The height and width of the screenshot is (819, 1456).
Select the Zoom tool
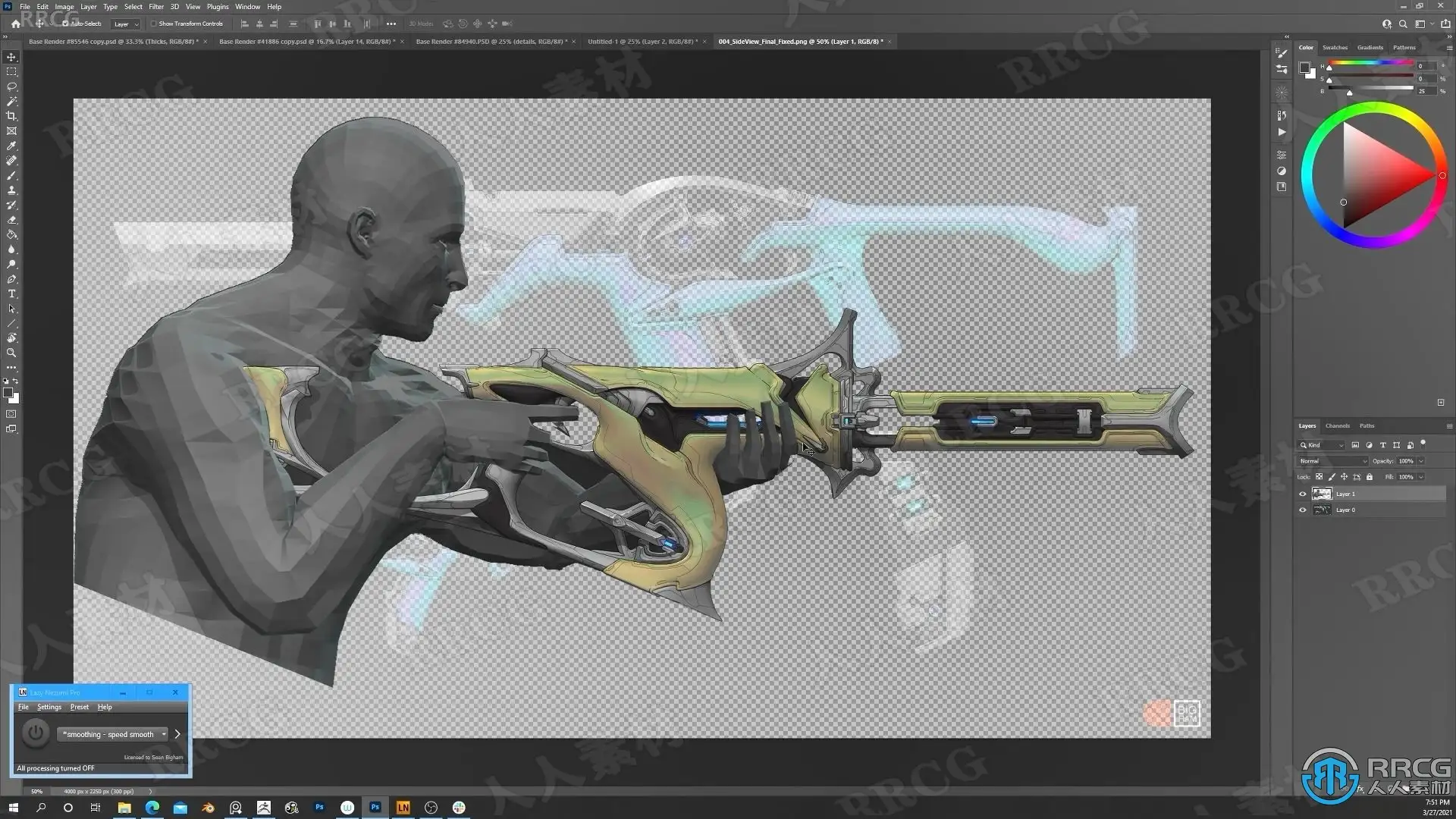pos(11,353)
